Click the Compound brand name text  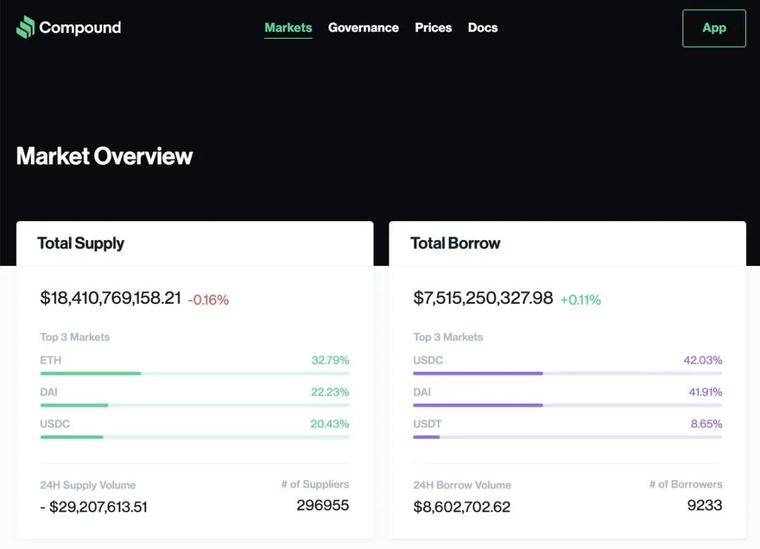click(80, 28)
